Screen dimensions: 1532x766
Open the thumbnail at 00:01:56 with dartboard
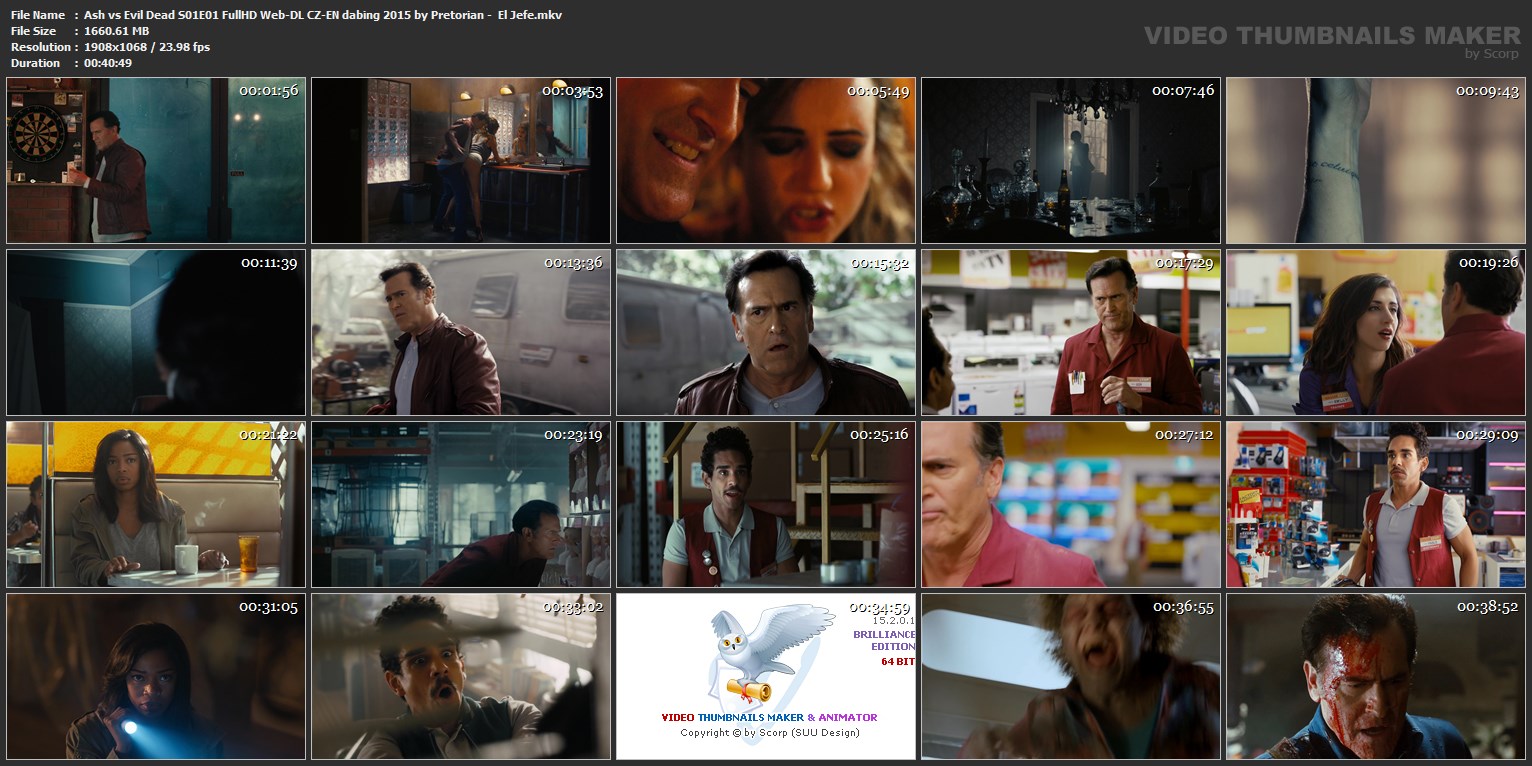pyautogui.click(x=156, y=161)
